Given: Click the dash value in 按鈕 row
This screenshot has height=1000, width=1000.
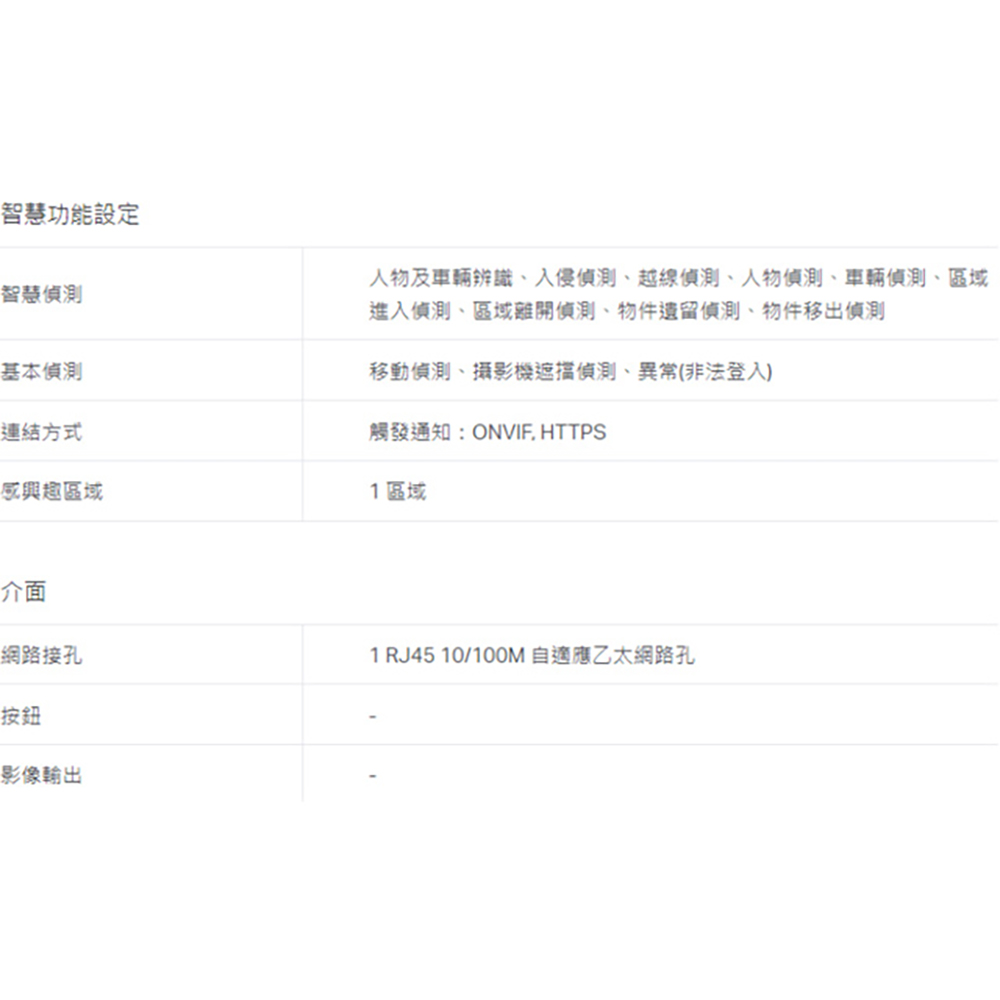Looking at the screenshot, I should point(372,717).
